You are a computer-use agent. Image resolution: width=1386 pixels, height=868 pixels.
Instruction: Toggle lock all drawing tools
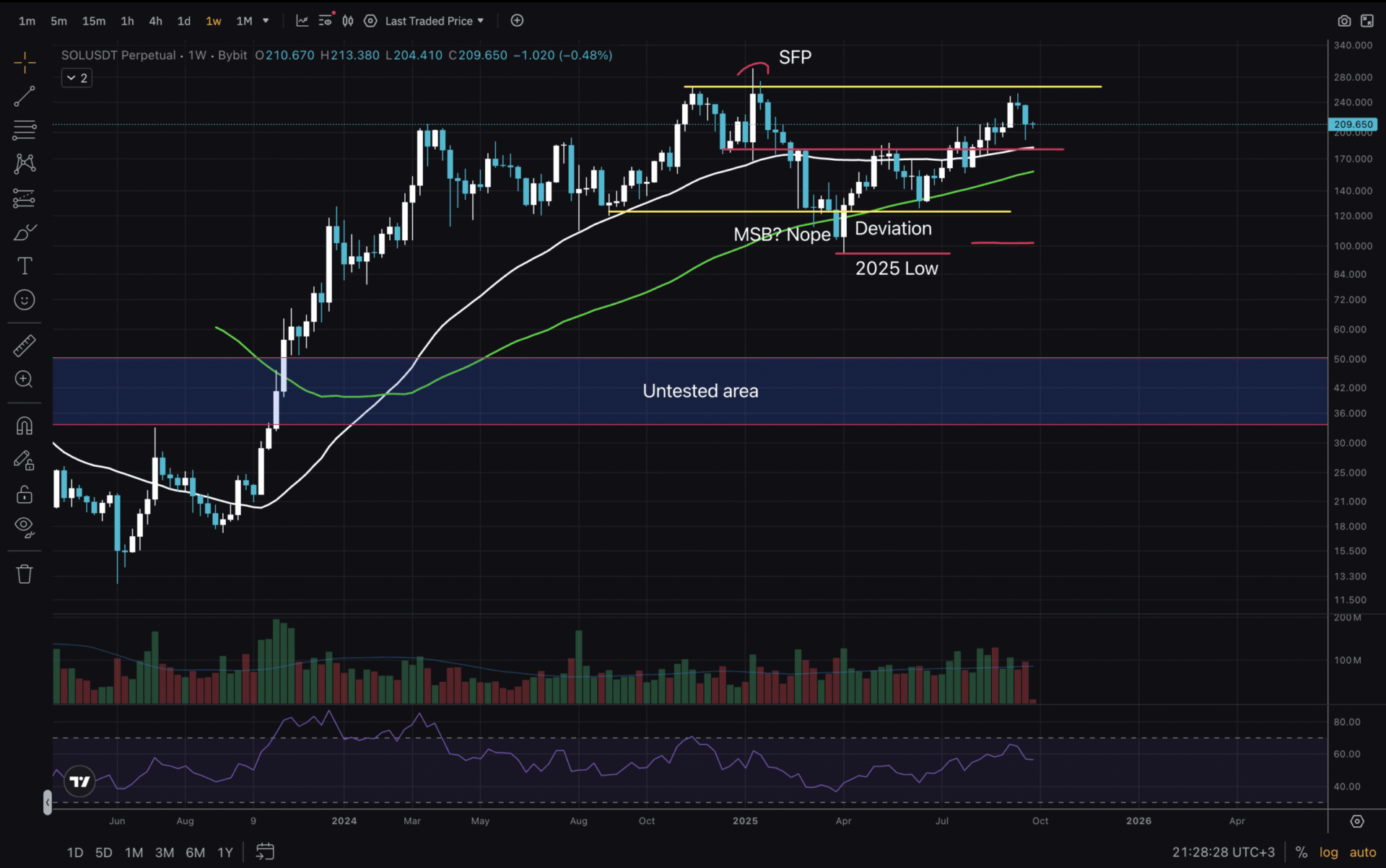[x=25, y=494]
